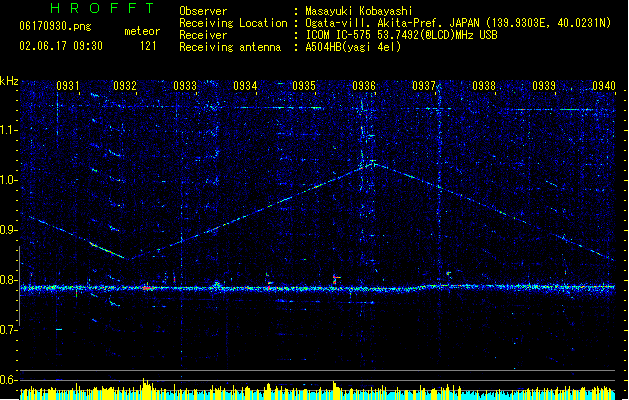Click the date stamp 02.06.17 09:30

tap(61, 46)
